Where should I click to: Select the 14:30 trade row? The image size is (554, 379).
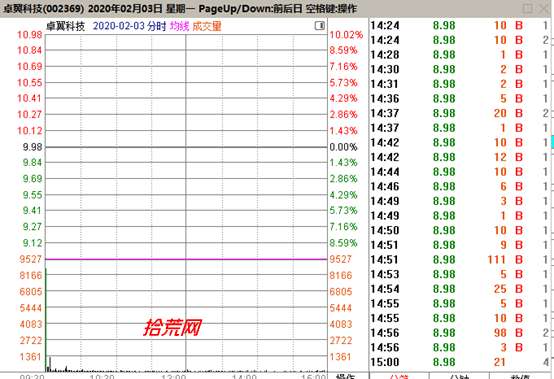coord(460,69)
